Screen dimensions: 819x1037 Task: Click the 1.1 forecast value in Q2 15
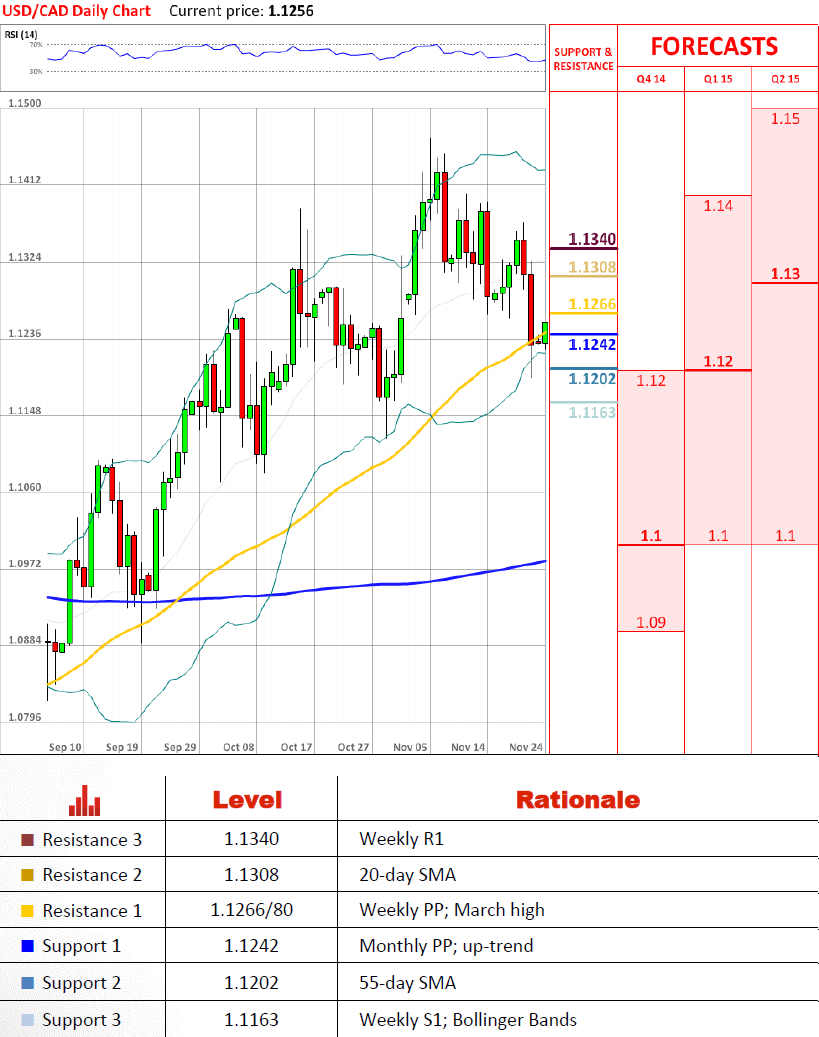point(785,536)
